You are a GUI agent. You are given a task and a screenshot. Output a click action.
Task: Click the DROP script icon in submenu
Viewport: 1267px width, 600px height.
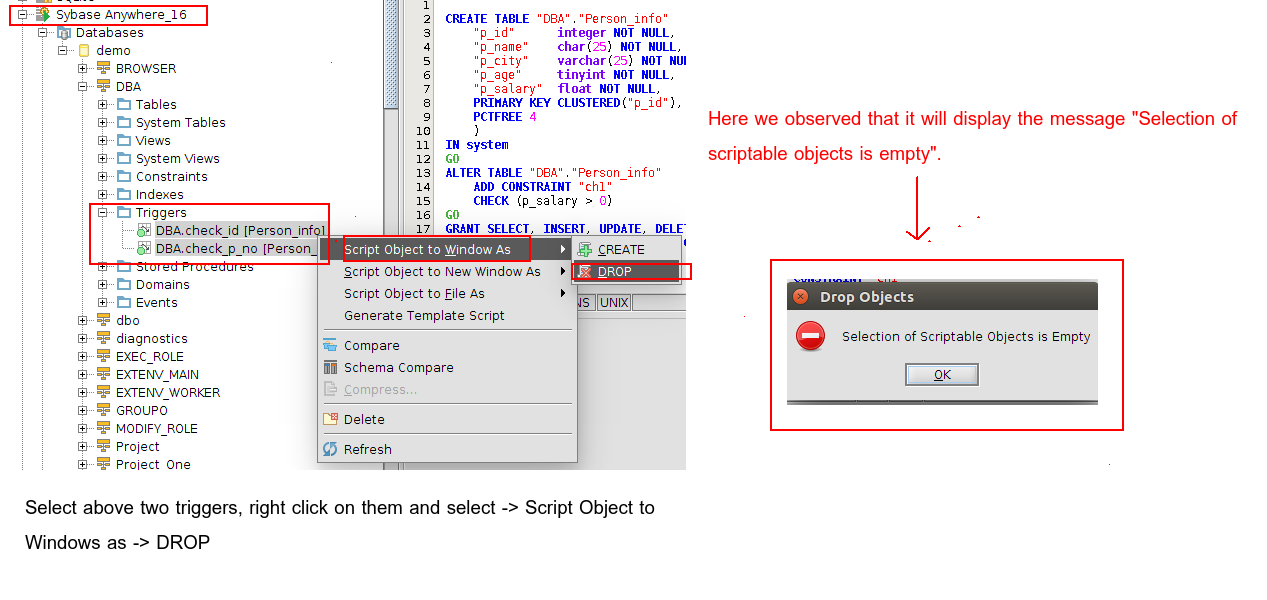pyautogui.click(x=585, y=272)
